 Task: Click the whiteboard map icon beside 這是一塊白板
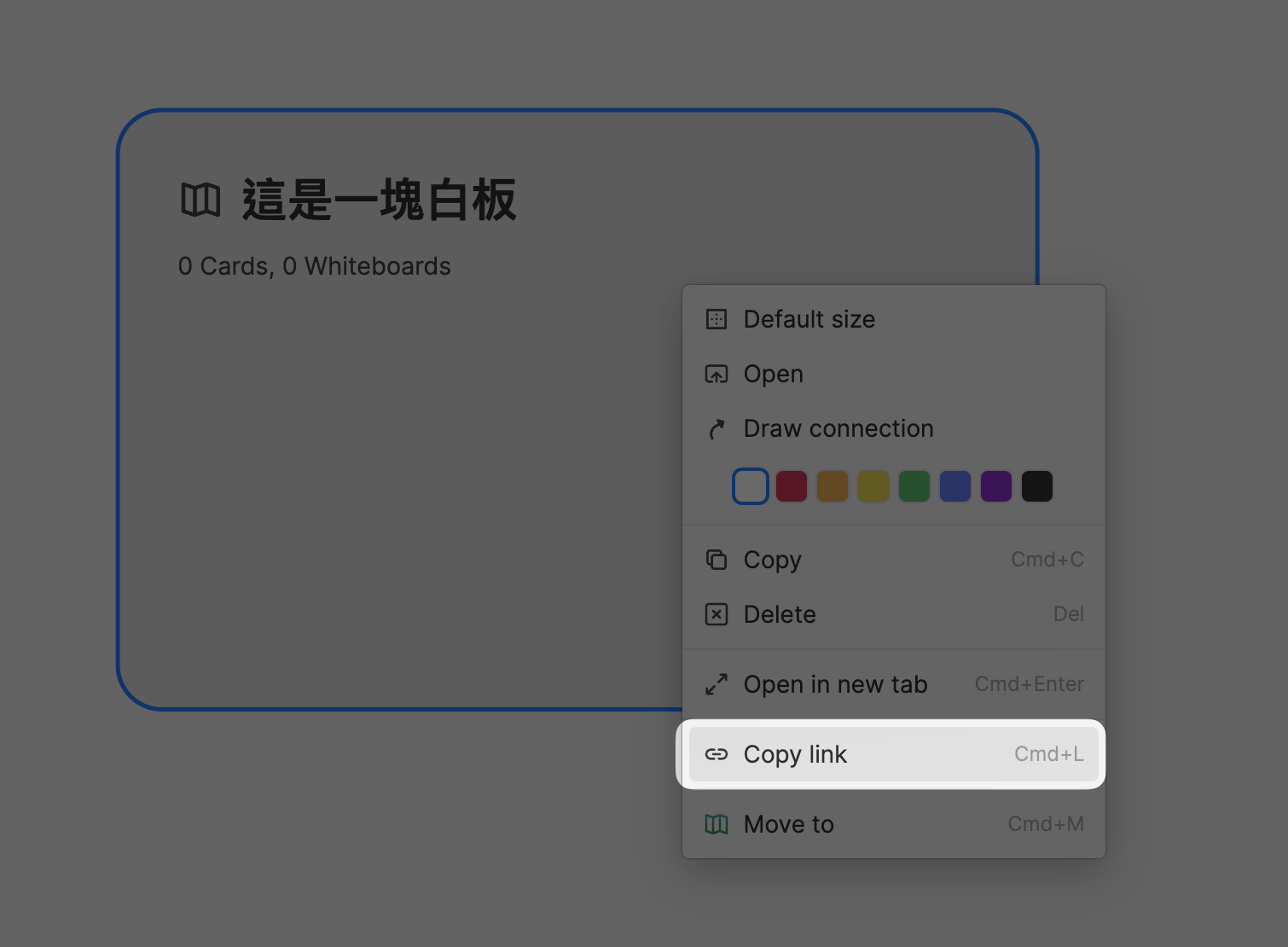tap(201, 199)
